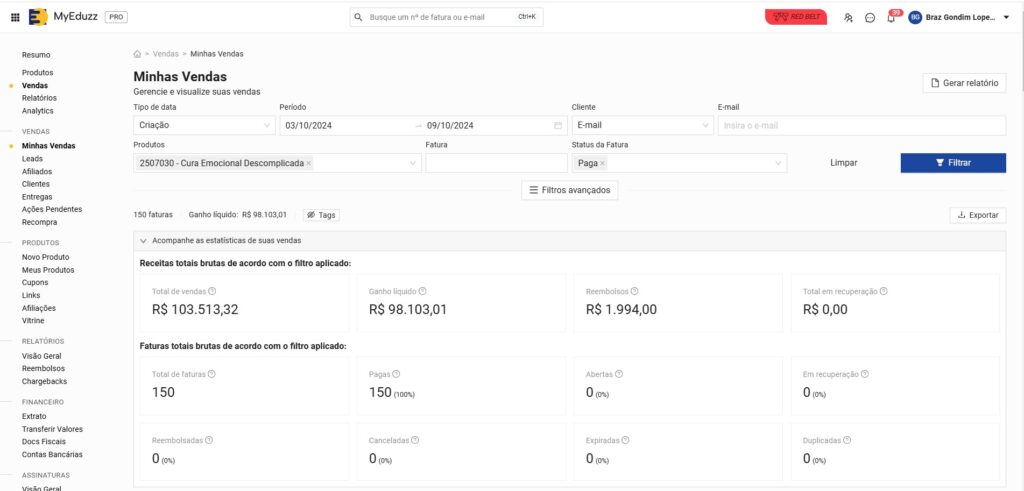Expand Filtros avançados

click(x=569, y=190)
